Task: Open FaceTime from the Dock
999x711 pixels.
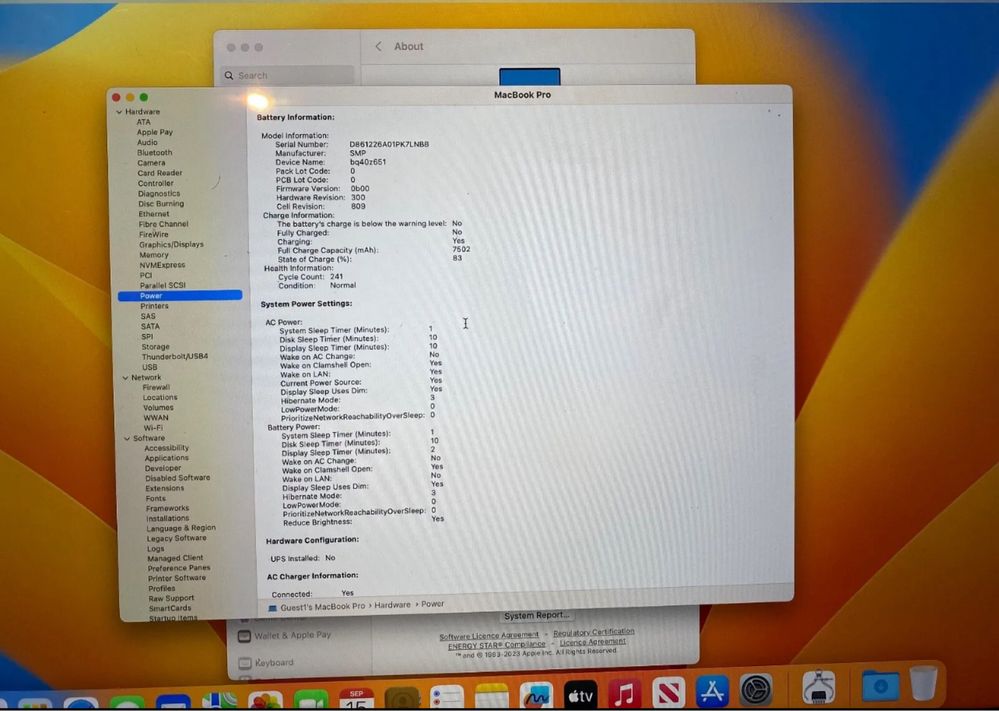Action: [x=311, y=700]
